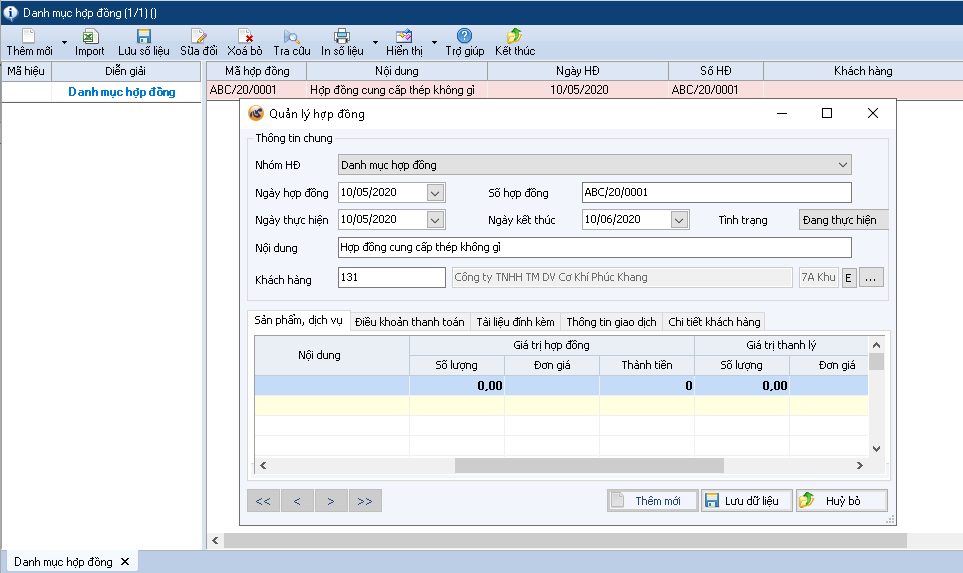The height and width of the screenshot is (573, 963).
Task: Click the 10/05/2020 cell in contract list
Action: click(579, 90)
